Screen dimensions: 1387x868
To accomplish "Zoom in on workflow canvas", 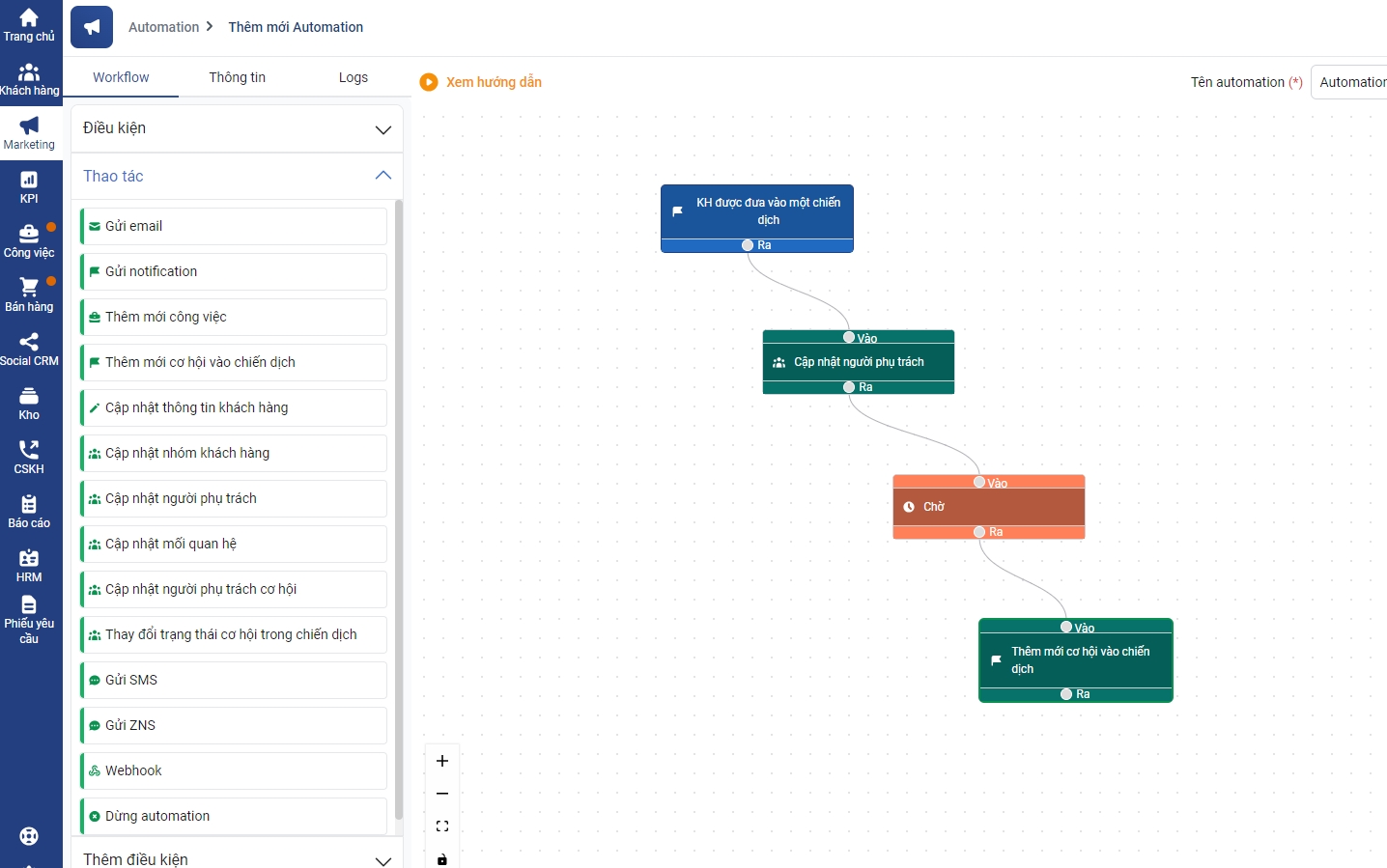I will coord(442,761).
